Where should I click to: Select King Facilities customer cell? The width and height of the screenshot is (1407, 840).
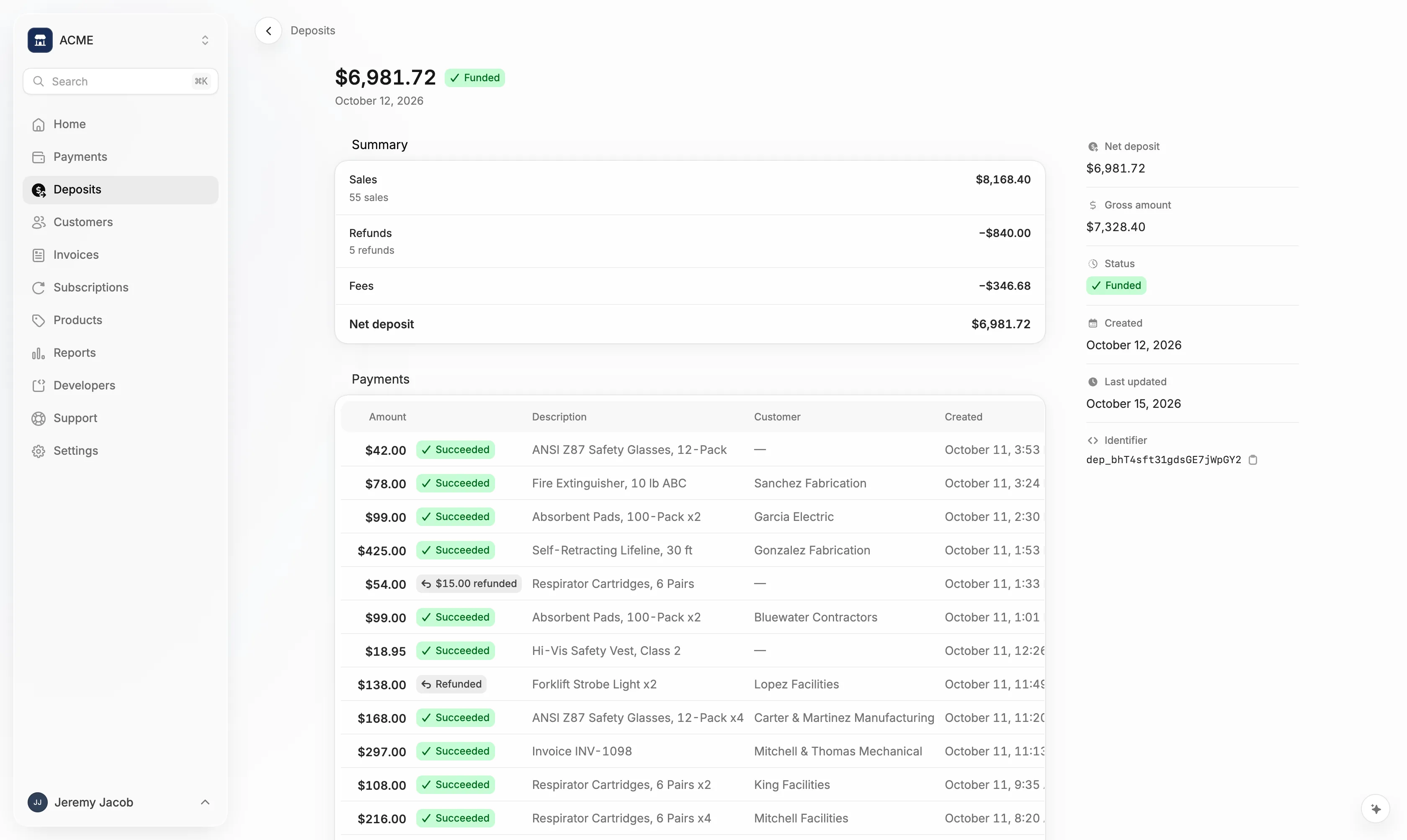coord(792,785)
